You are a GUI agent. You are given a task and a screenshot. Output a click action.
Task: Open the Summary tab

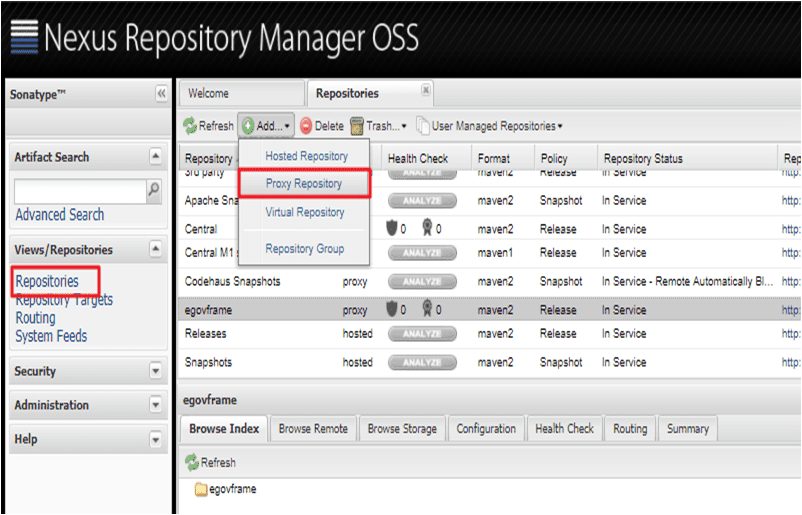click(x=687, y=429)
